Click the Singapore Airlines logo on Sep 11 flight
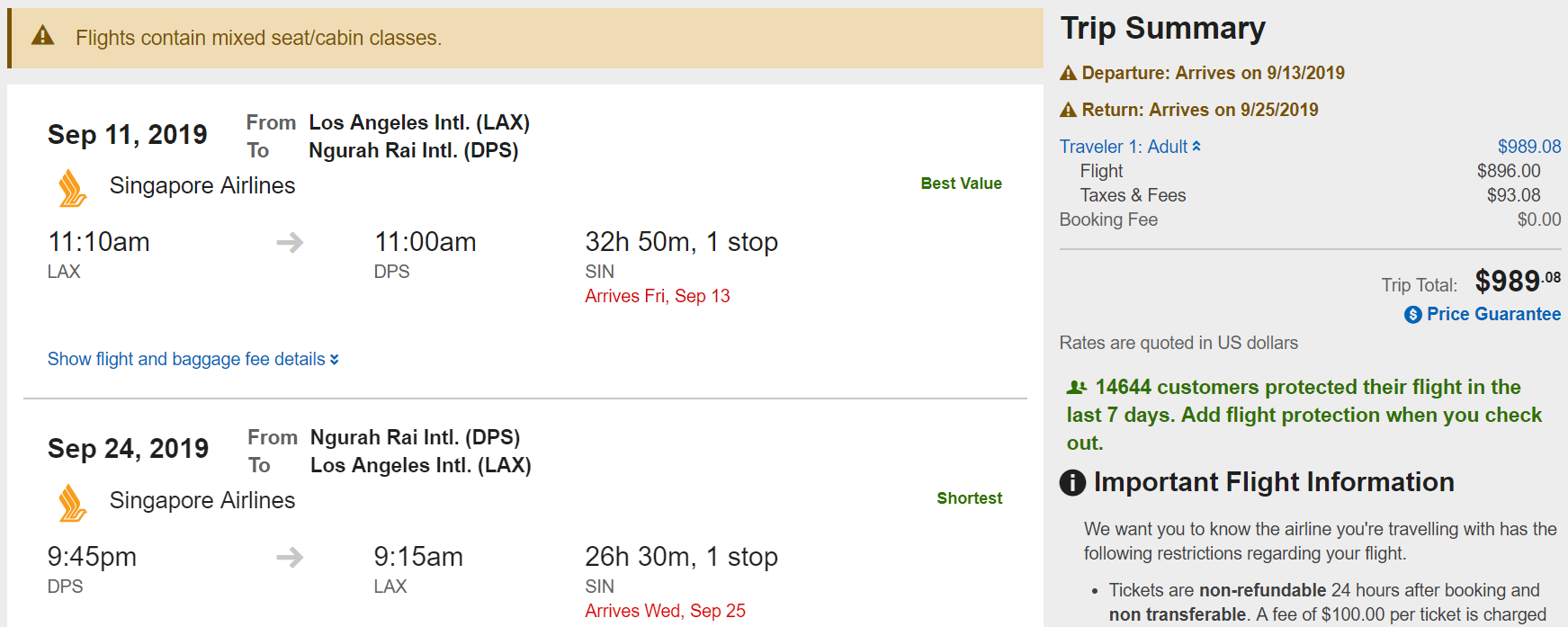The image size is (1568, 627). [72, 188]
